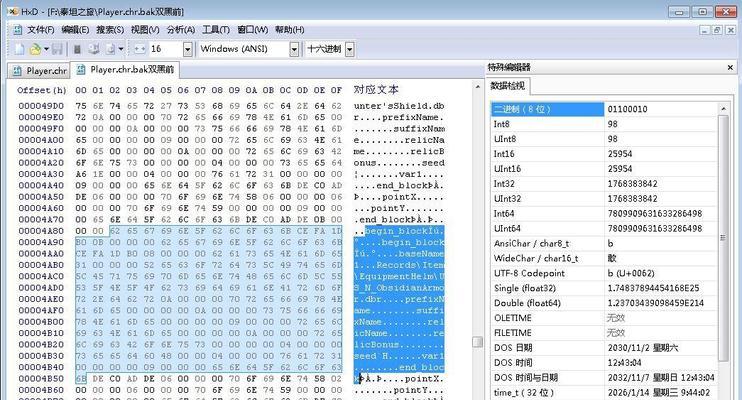The height and width of the screenshot is (400, 742).
Task: Switch to the Player.chr tab
Action: [41, 71]
